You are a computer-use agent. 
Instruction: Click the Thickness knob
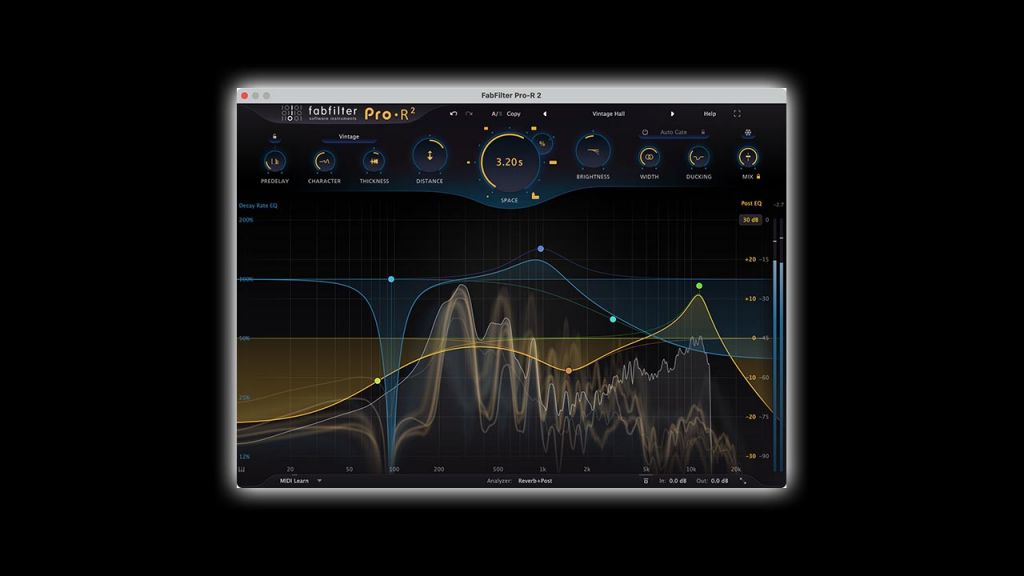(374, 161)
